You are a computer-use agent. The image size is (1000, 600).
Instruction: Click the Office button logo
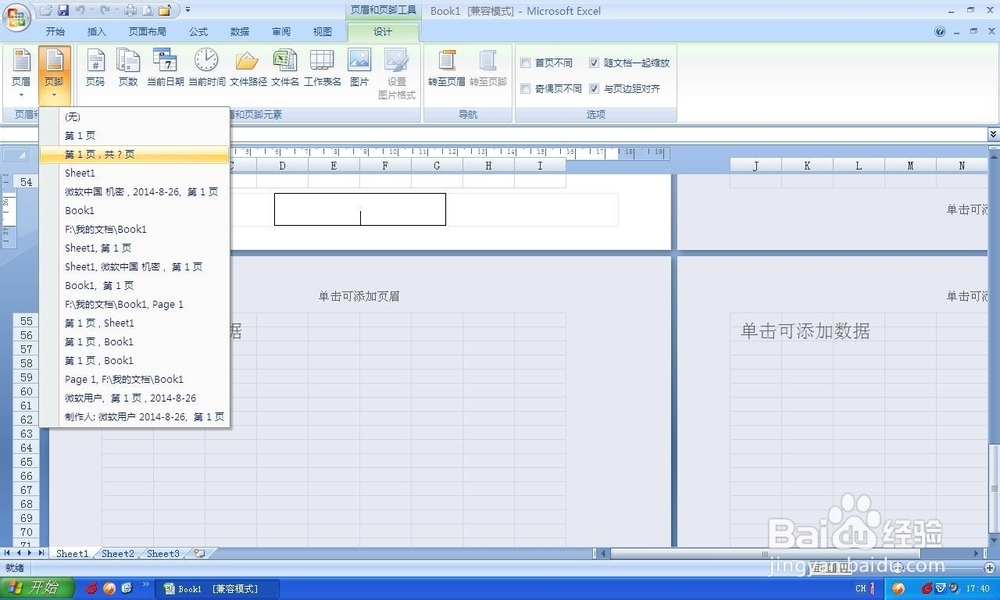pyautogui.click(x=17, y=17)
